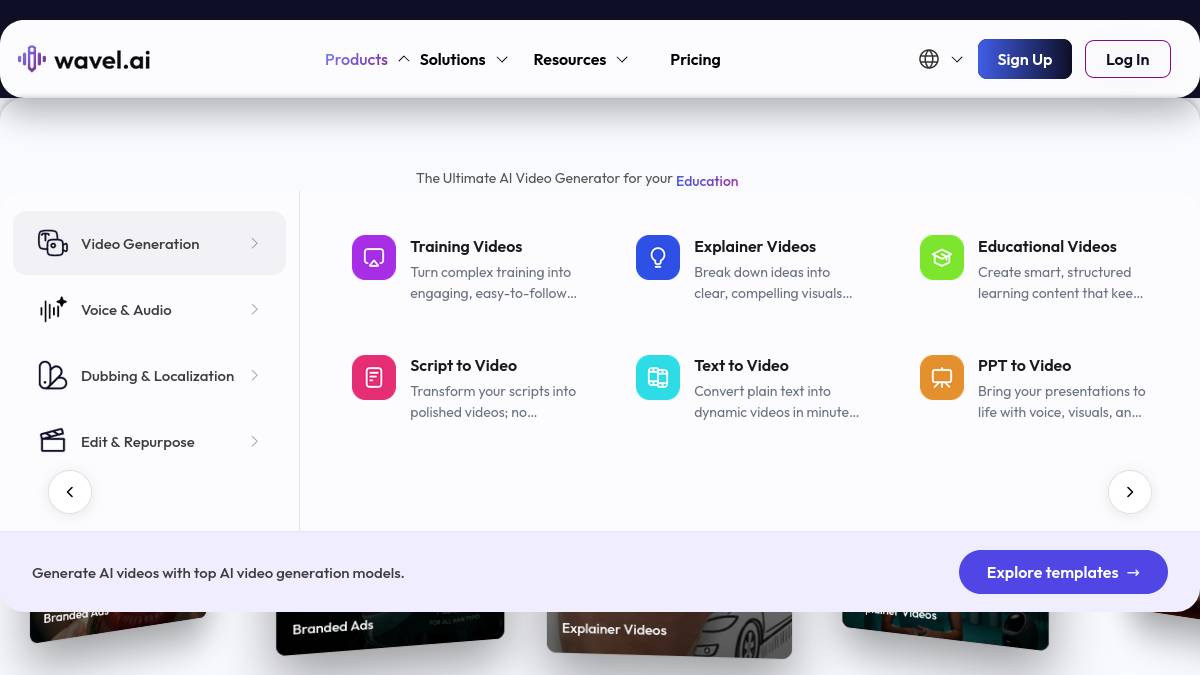Choose the Script to Video pink icon

pyautogui.click(x=374, y=377)
